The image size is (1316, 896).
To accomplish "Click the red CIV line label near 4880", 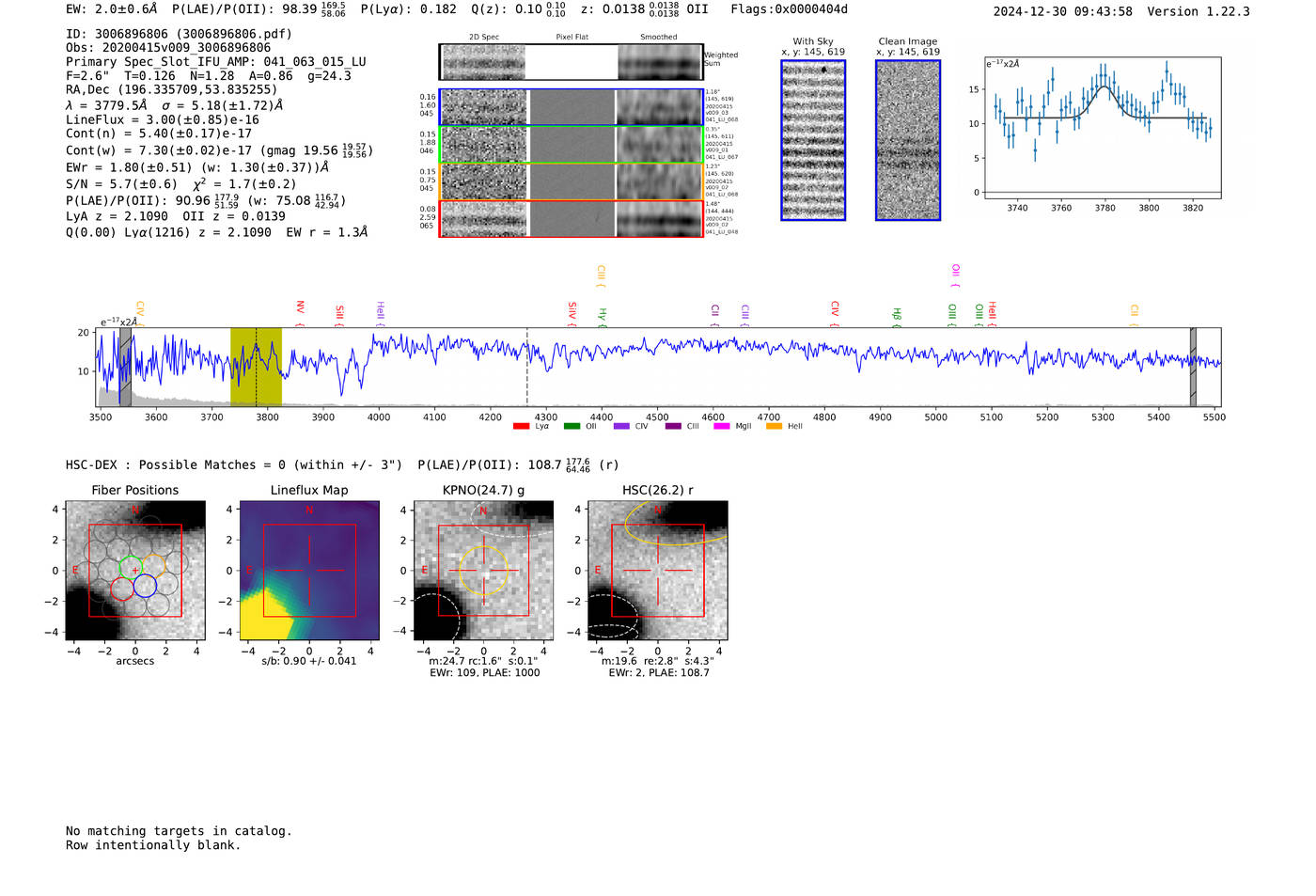I will click(x=835, y=313).
